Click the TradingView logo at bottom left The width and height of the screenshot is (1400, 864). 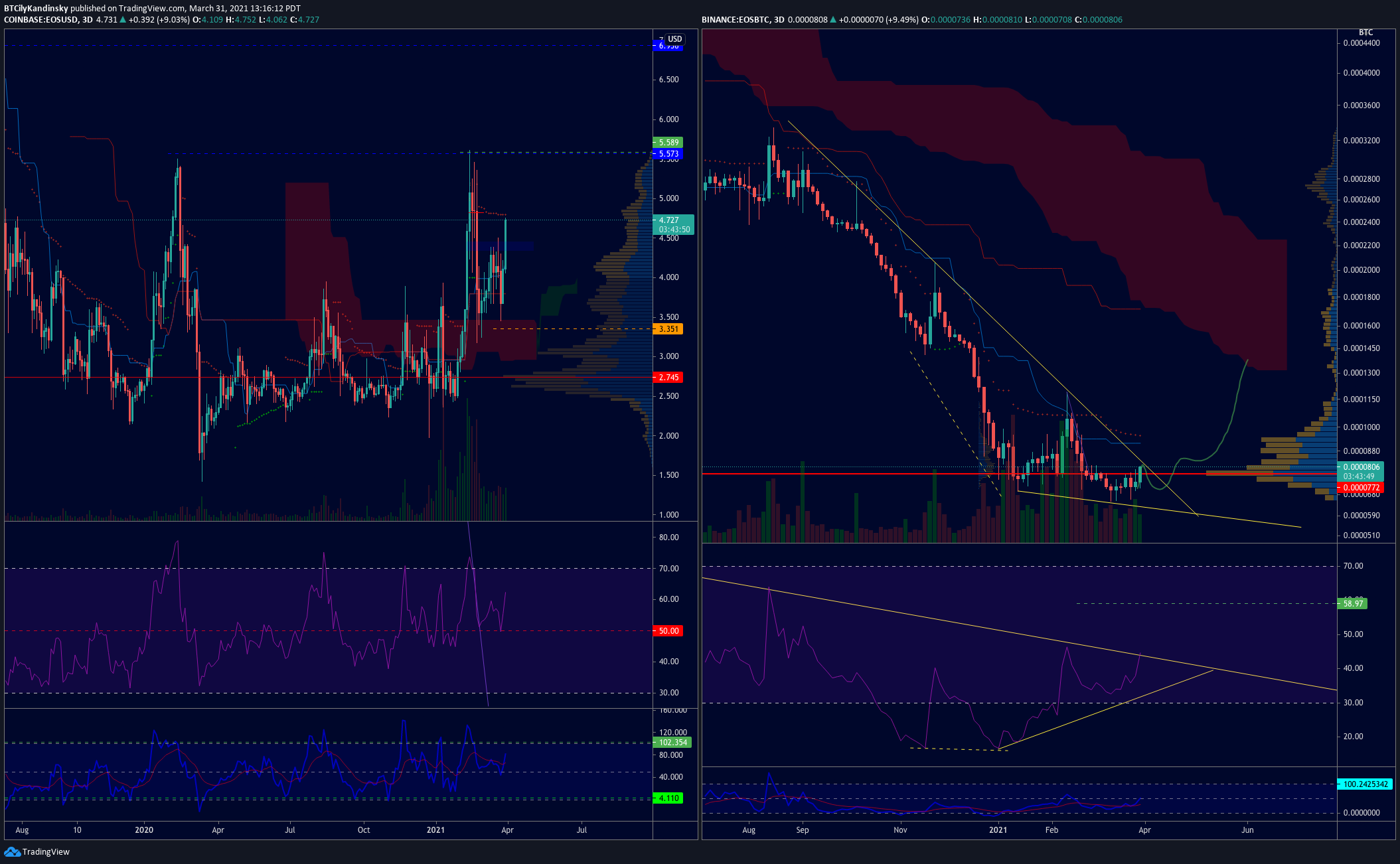pos(37,851)
